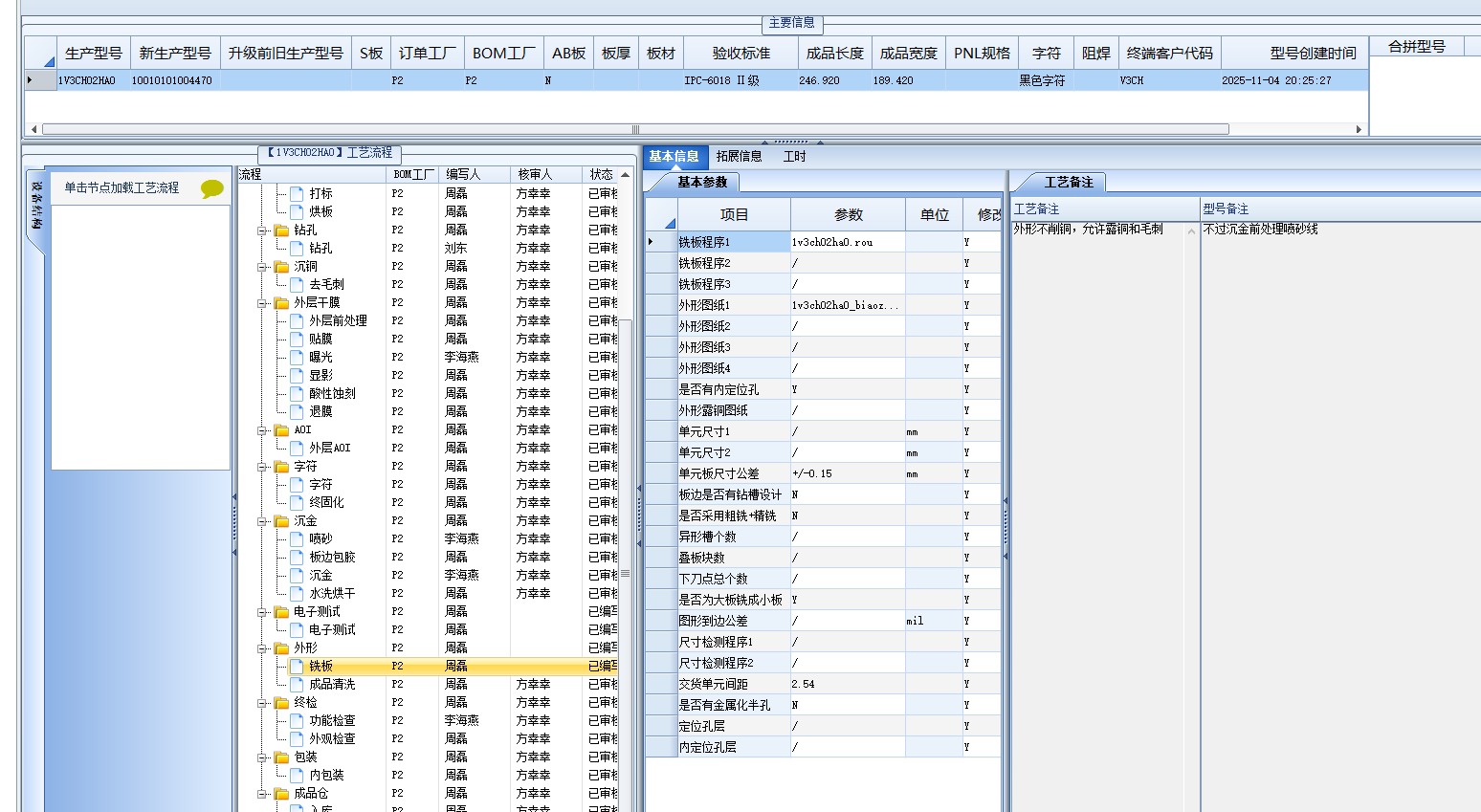1481x812 pixels.
Task: Click the 贴膜 document icon
Action: [x=297, y=339]
